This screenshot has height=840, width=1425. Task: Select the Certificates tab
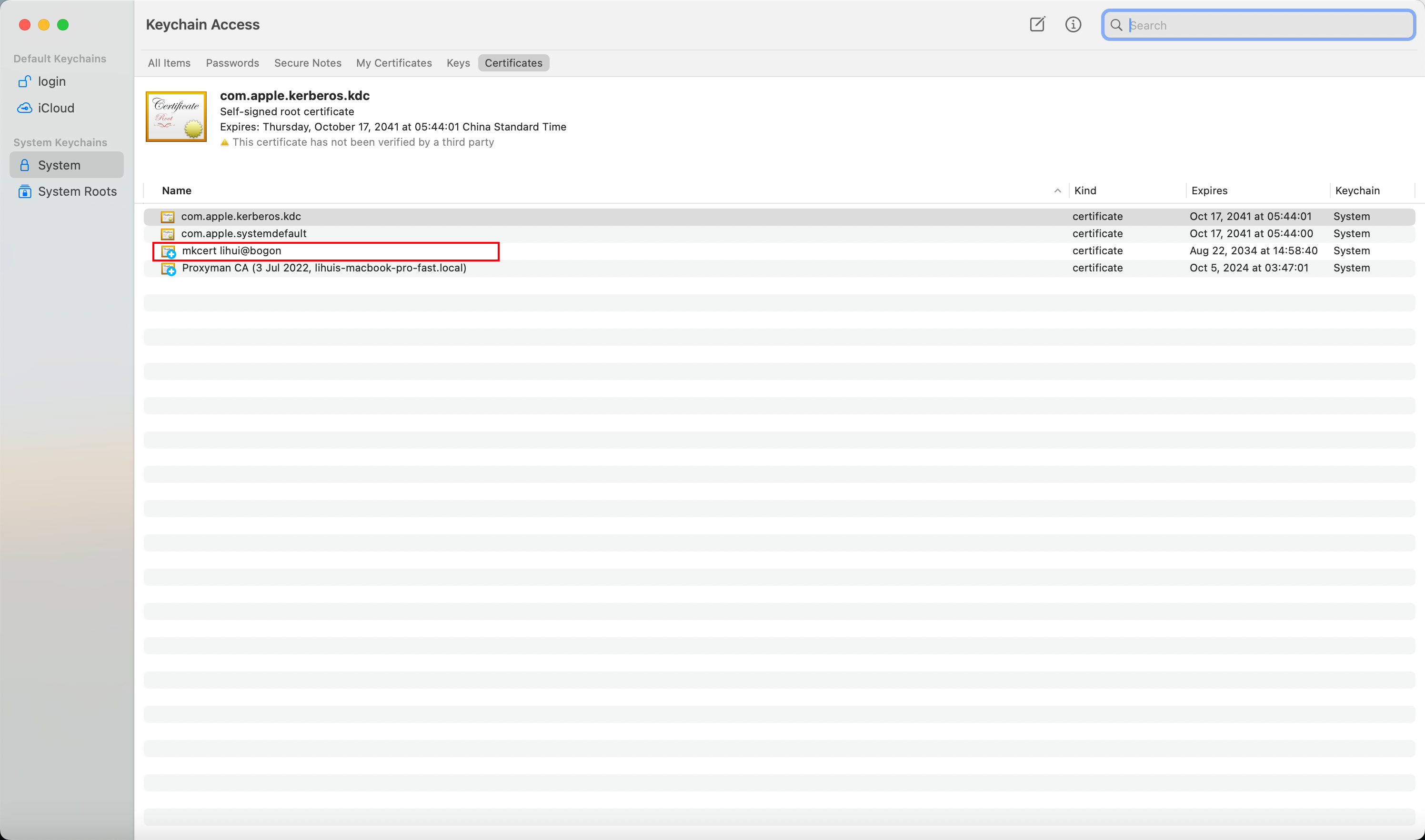(513, 63)
